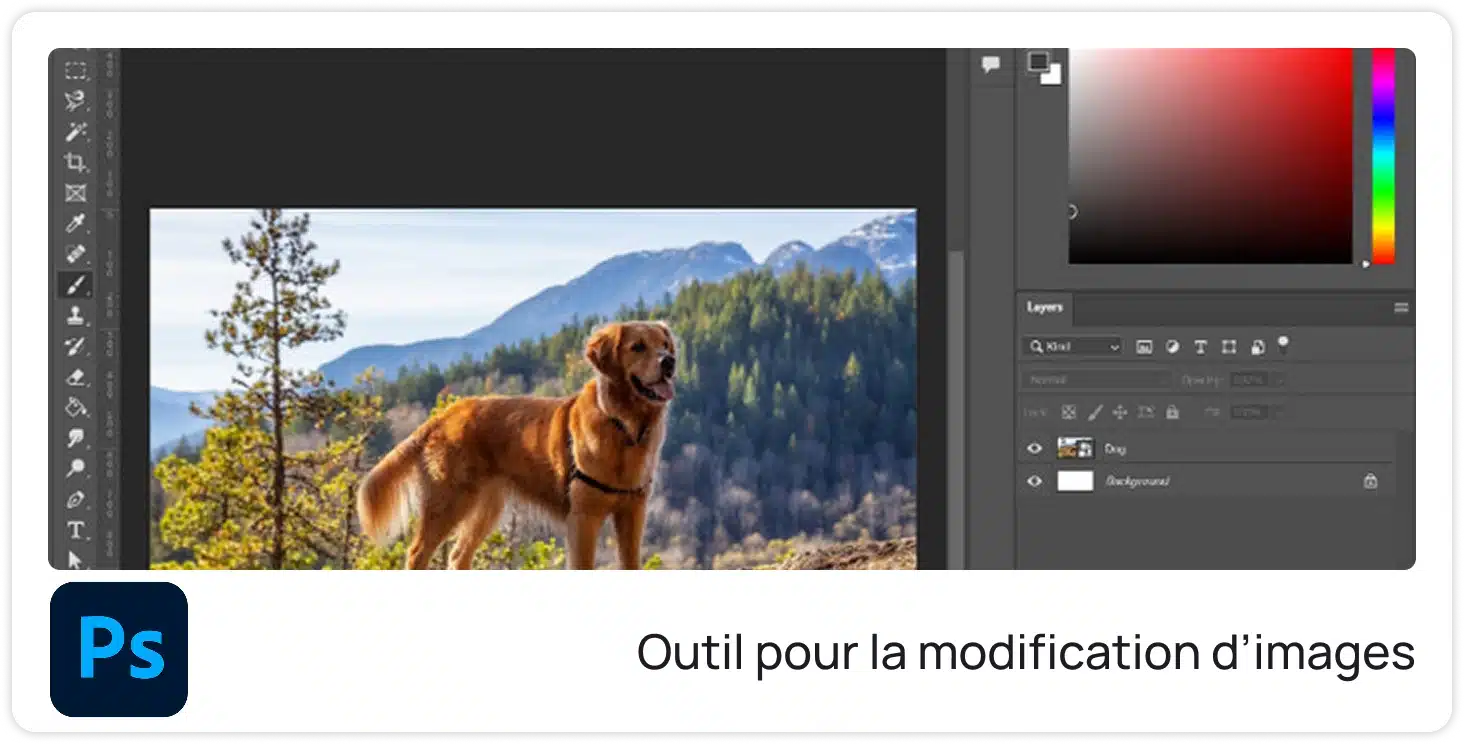Filter layers by adjustment layers icon
Image resolution: width=1464 pixels, height=744 pixels.
(1172, 347)
